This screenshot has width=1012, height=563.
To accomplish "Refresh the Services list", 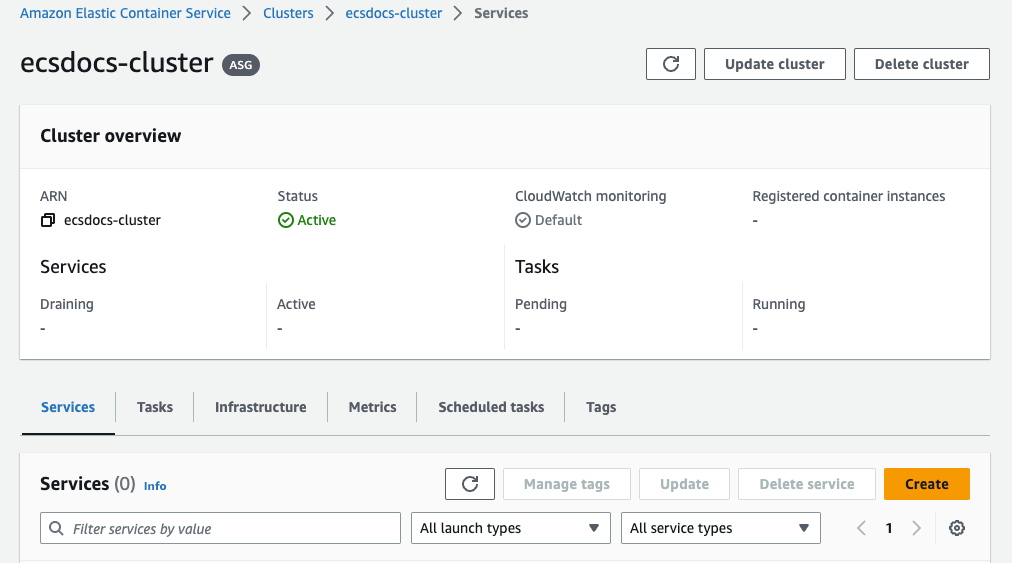I will (470, 484).
